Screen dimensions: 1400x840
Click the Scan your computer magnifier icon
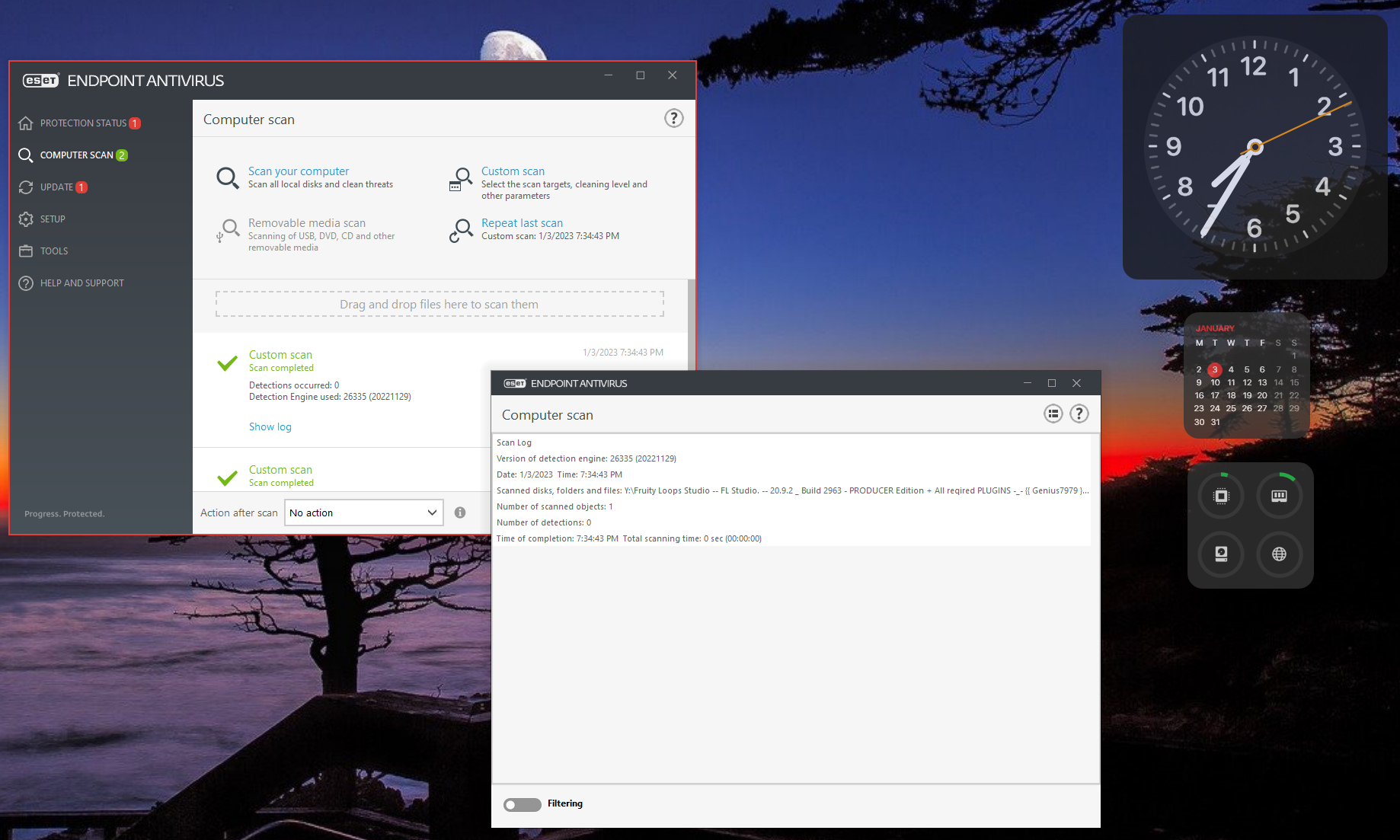[x=228, y=177]
